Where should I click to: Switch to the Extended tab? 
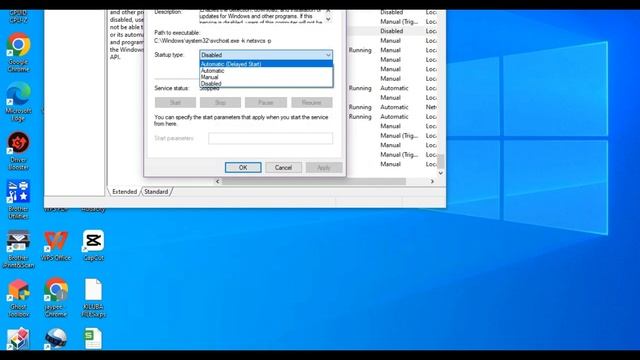click(124, 191)
